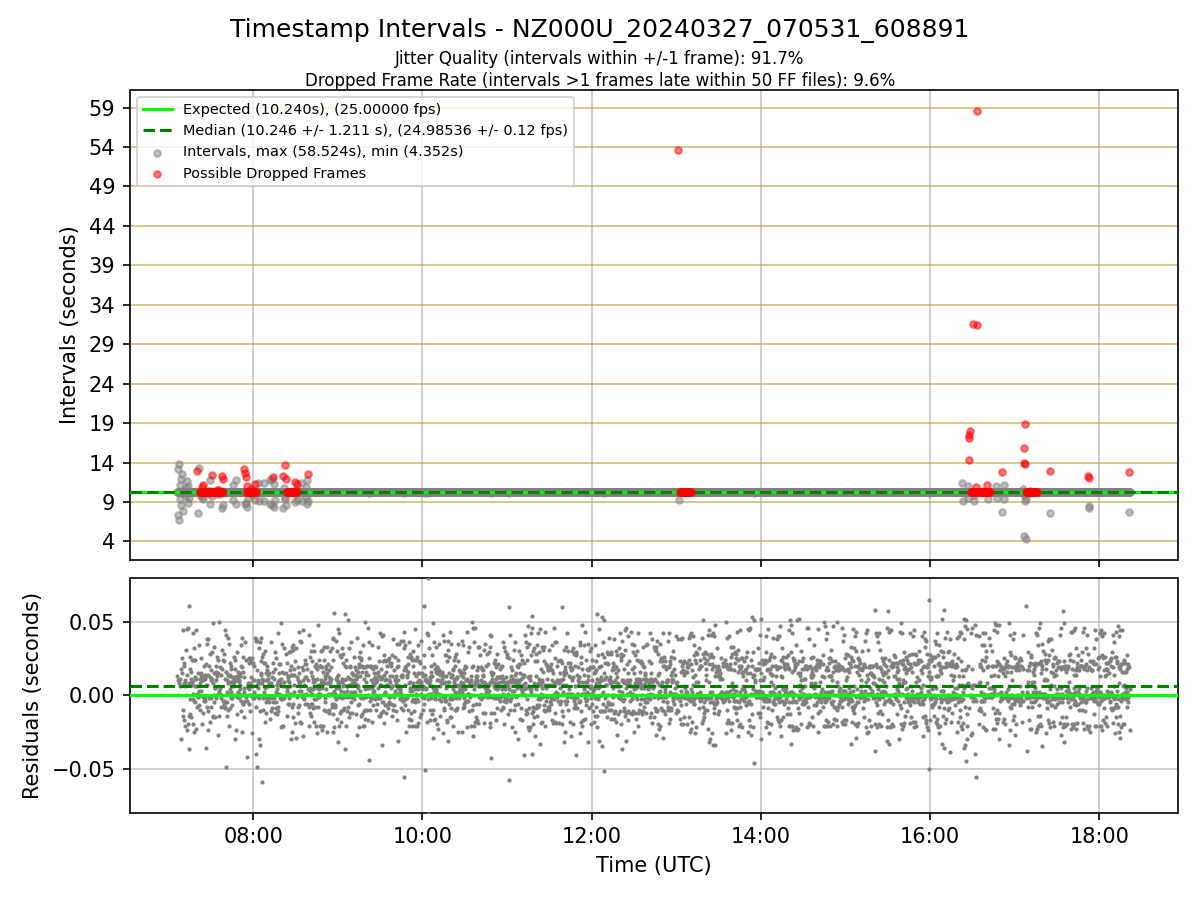Click the 'Intervals, max (58.524s), min (4.352s)' legend entry
The image size is (1200, 900).
pos(323,151)
